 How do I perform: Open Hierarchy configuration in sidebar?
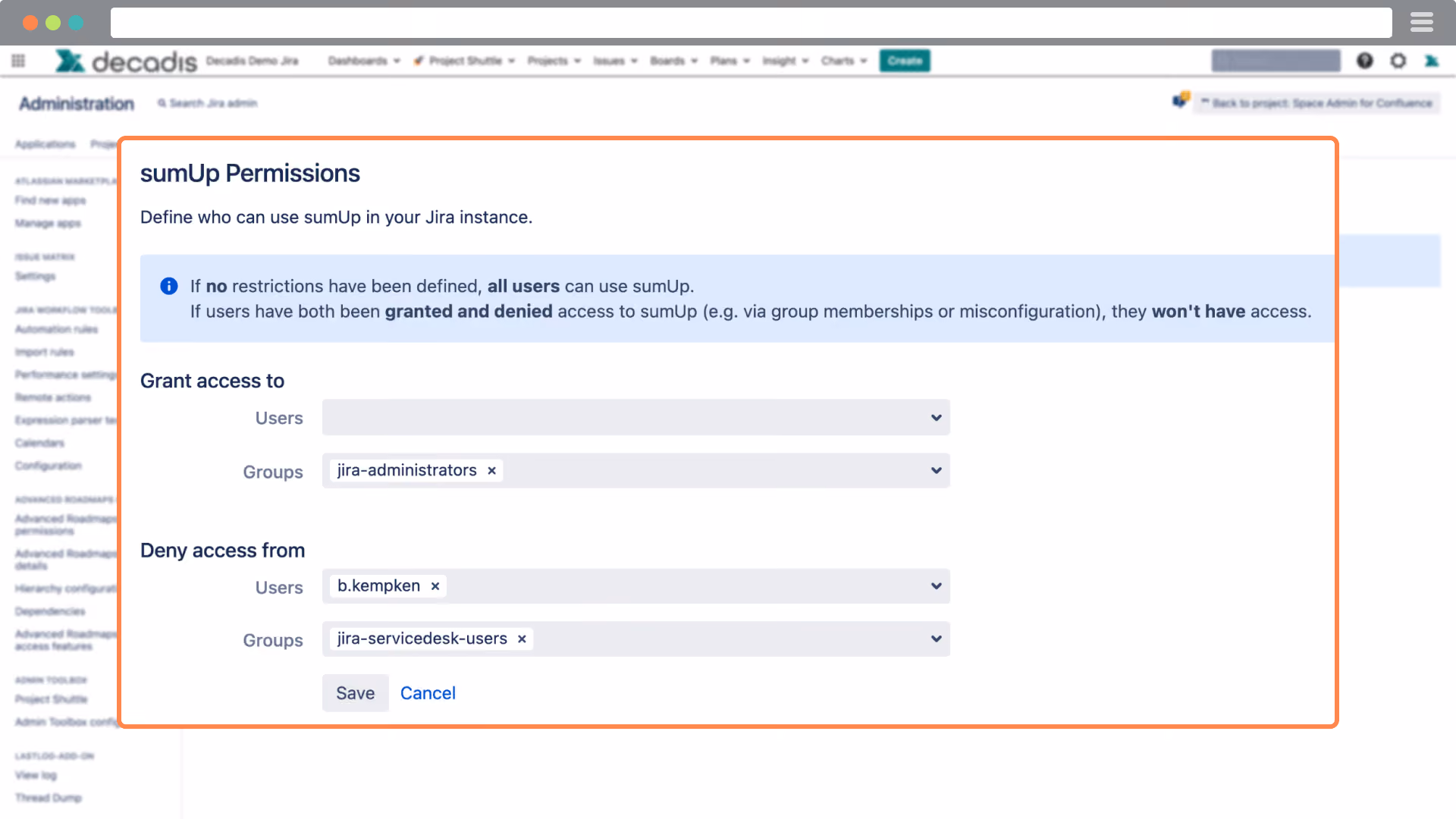pyautogui.click(x=66, y=588)
